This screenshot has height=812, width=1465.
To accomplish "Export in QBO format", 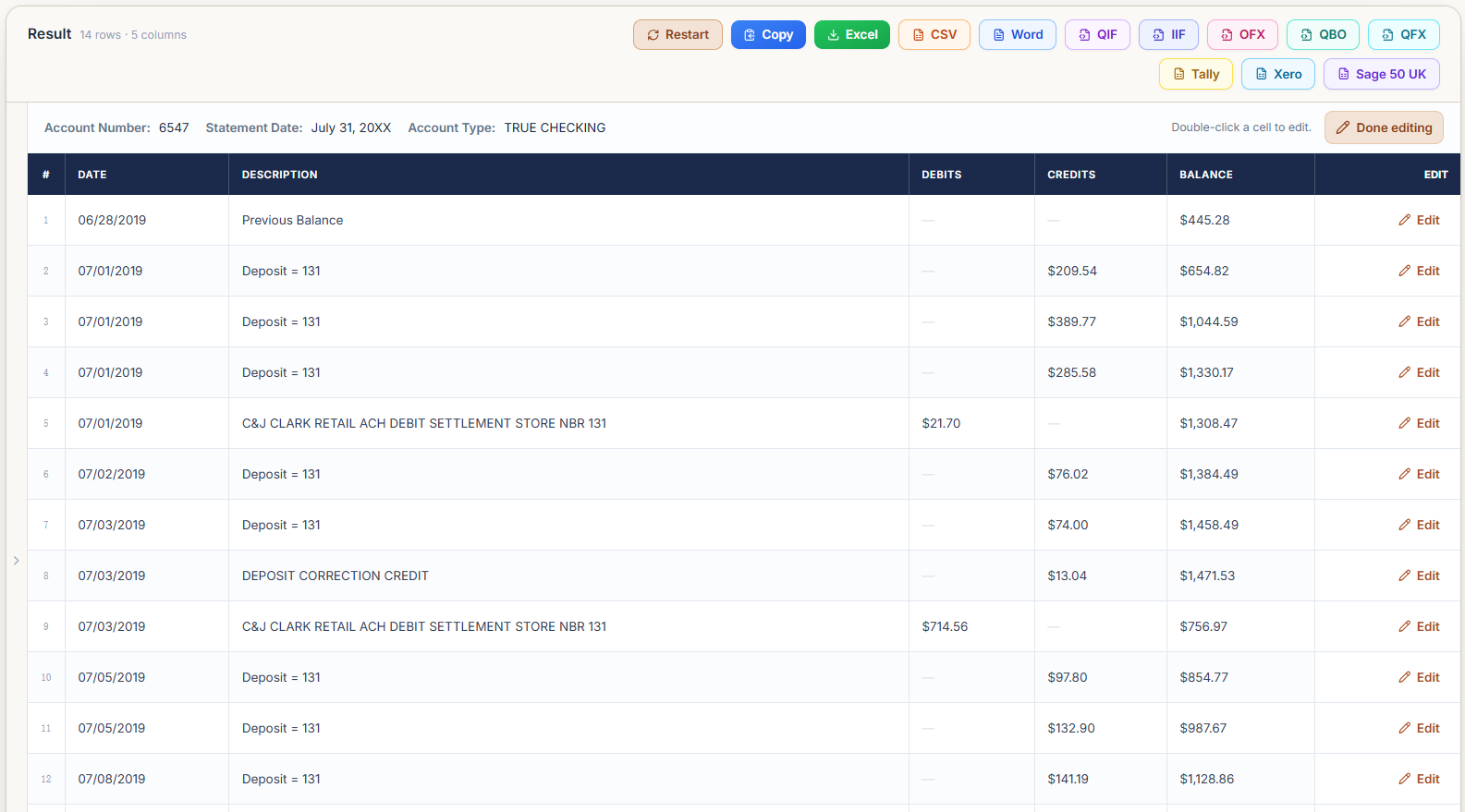I will point(1323,35).
